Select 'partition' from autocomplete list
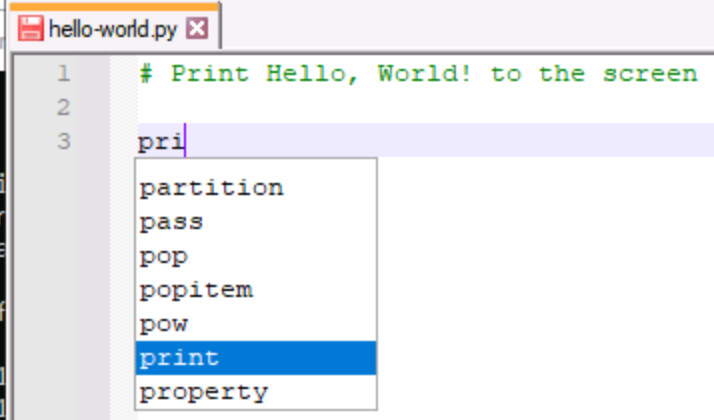This screenshot has height=420, width=714. click(256, 188)
